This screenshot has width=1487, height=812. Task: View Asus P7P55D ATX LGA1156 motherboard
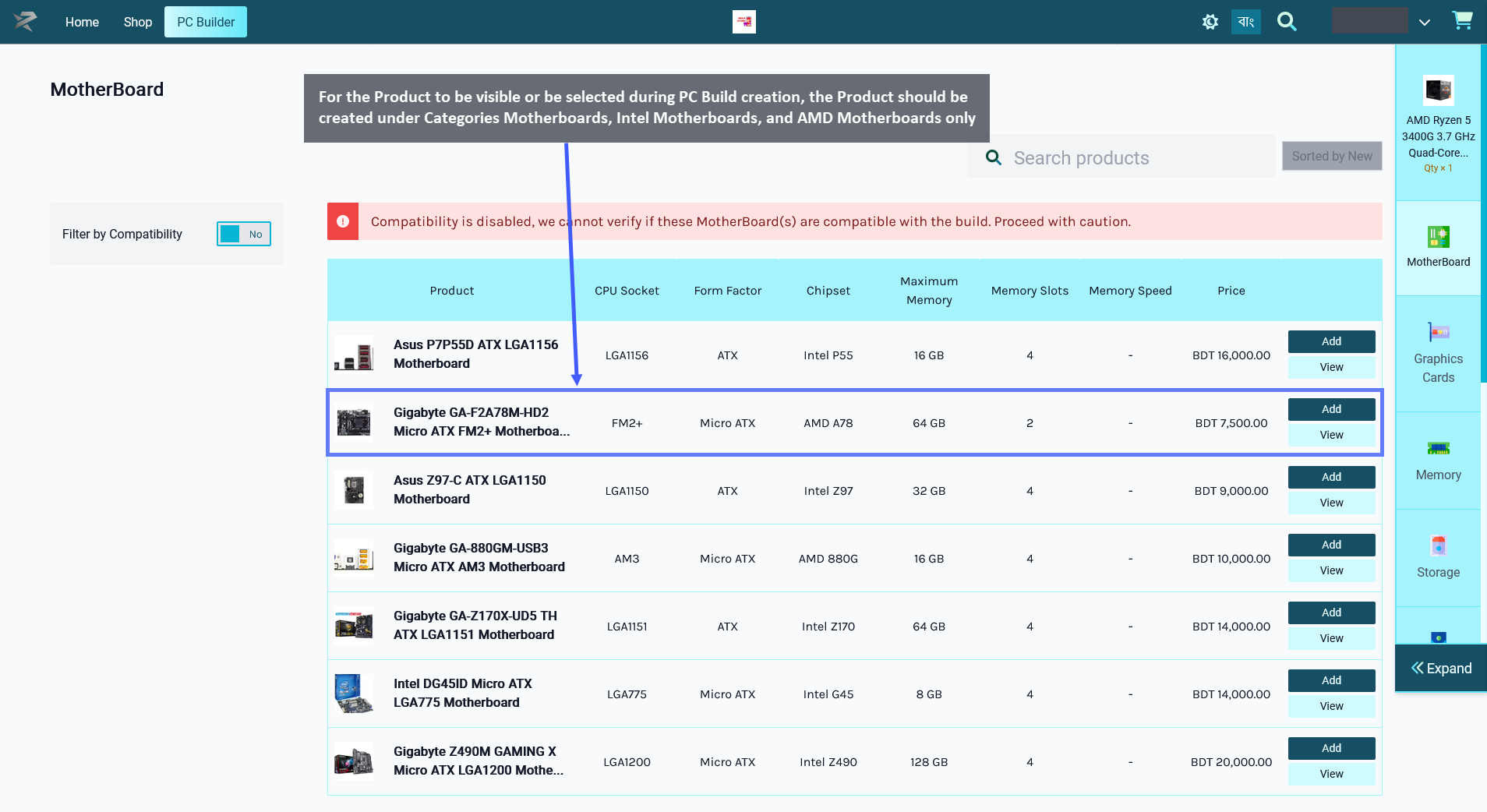[1331, 367]
